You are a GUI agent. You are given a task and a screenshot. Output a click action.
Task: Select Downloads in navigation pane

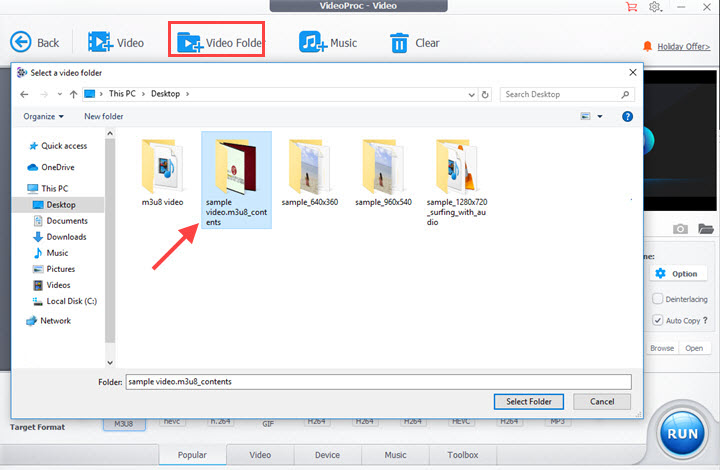60,237
